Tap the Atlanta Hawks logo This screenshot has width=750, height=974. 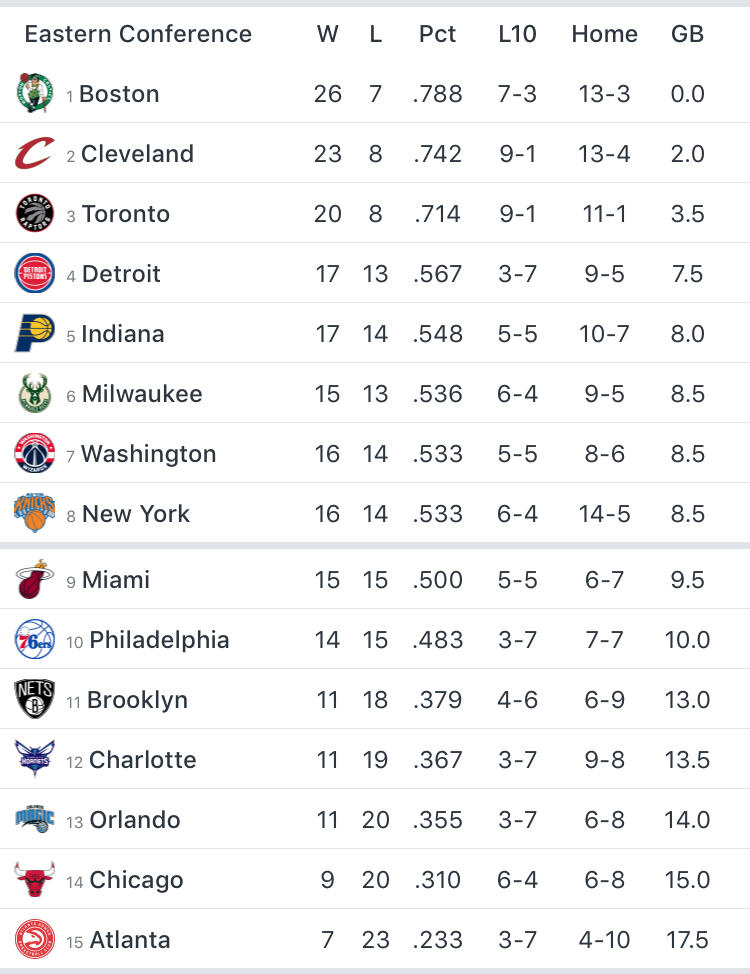34,939
